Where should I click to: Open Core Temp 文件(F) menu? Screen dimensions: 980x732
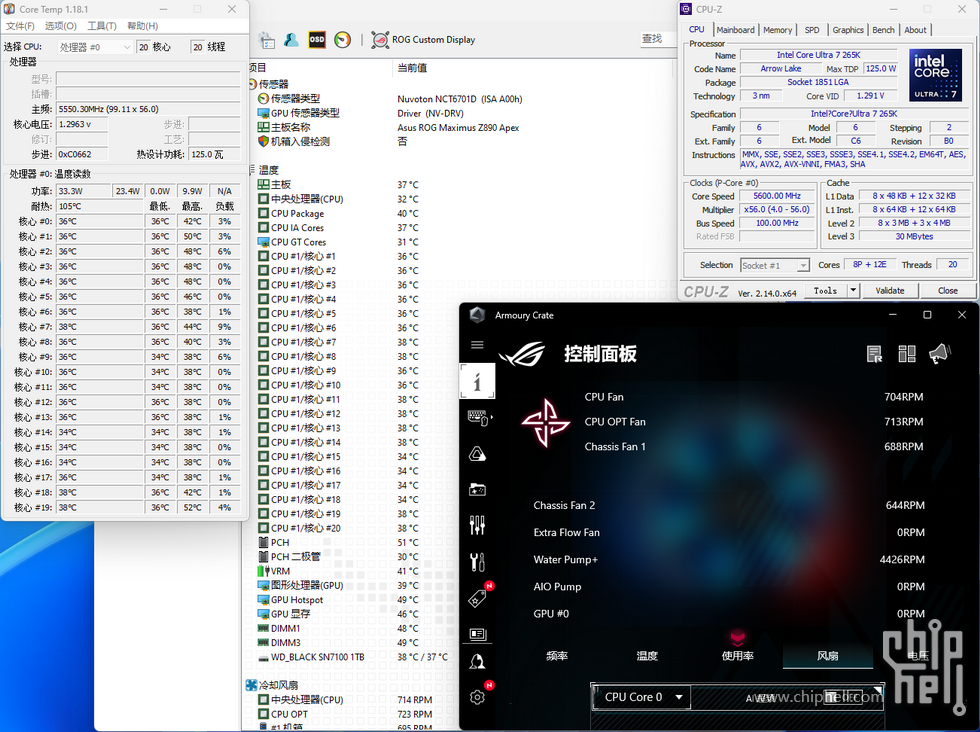21,26
